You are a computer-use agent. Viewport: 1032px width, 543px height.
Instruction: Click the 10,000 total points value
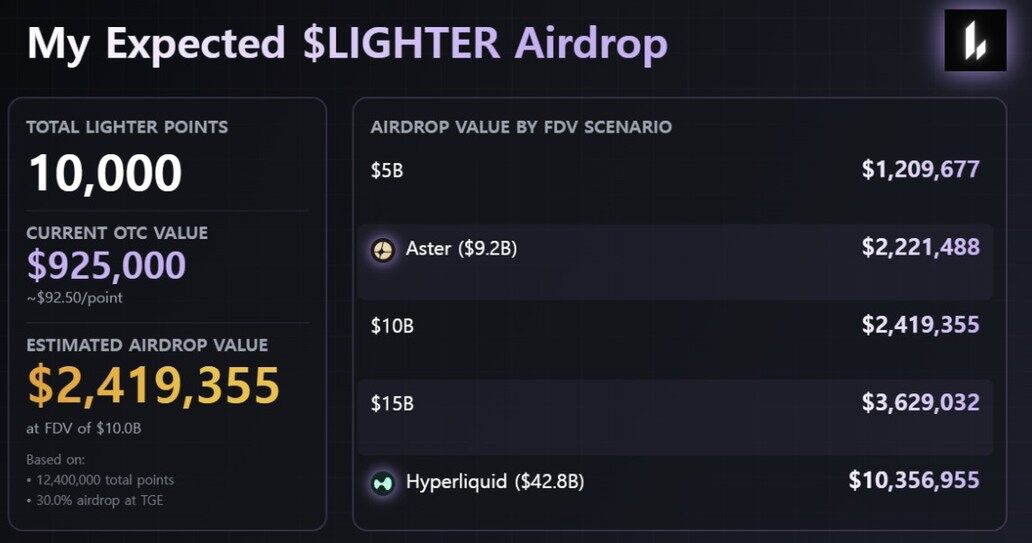coord(105,173)
